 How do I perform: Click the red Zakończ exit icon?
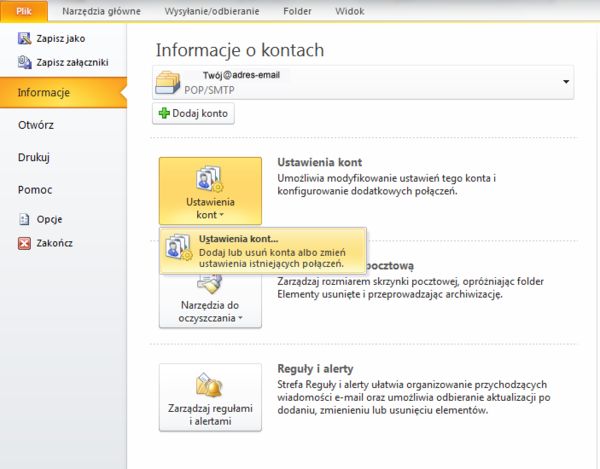click(x=24, y=243)
